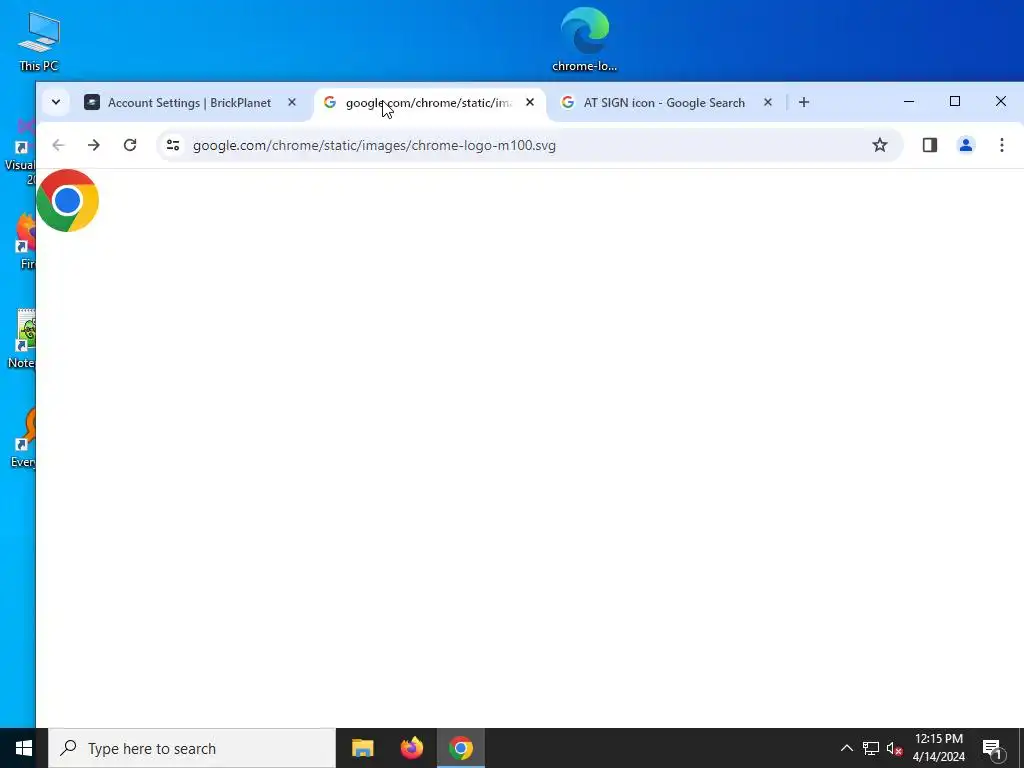Select the Visual Studio desktop shortcut
The height and width of the screenshot is (768, 1024).
pos(20,151)
